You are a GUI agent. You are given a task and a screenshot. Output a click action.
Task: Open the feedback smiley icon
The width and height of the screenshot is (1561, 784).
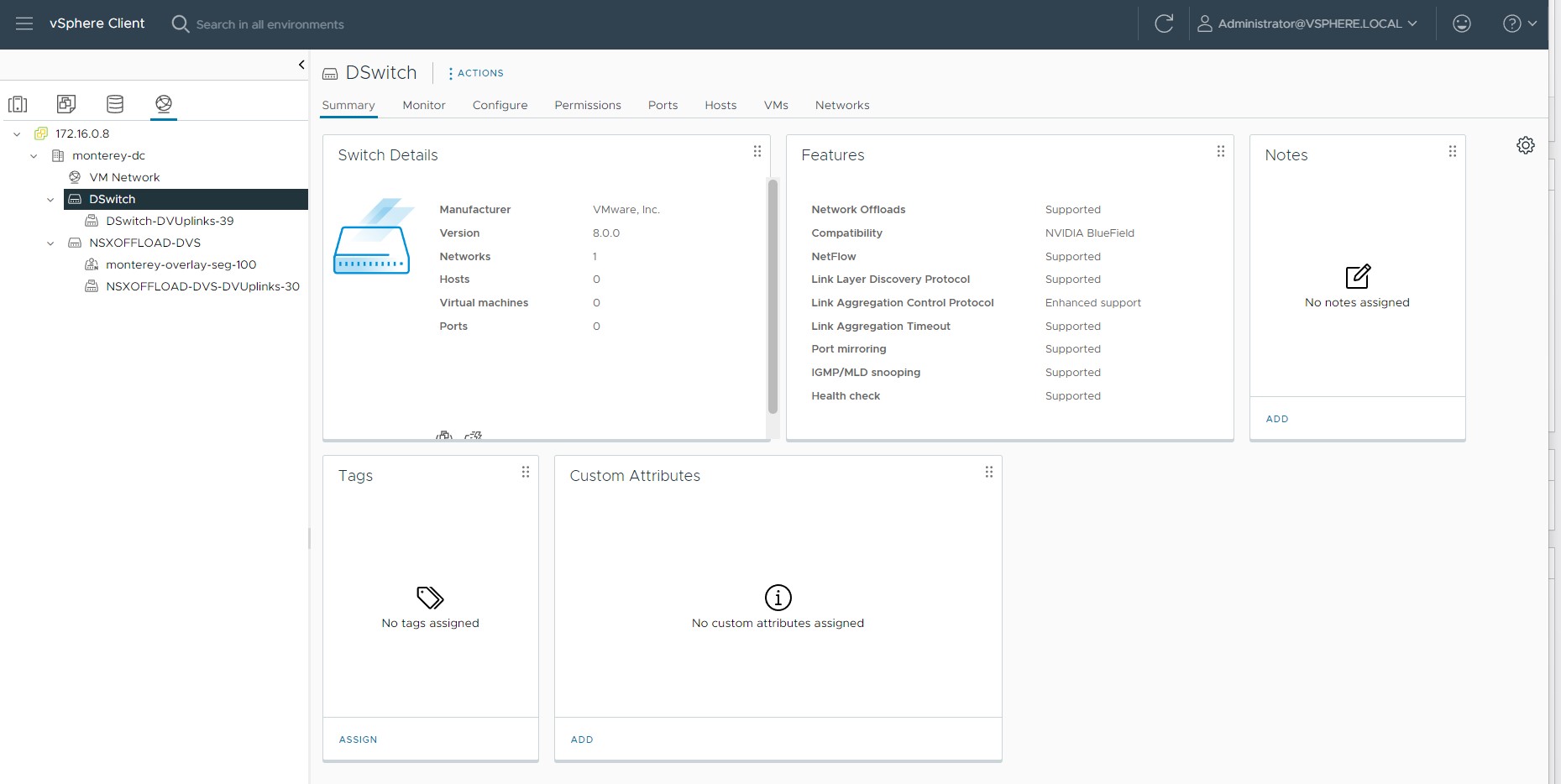coord(1462,24)
